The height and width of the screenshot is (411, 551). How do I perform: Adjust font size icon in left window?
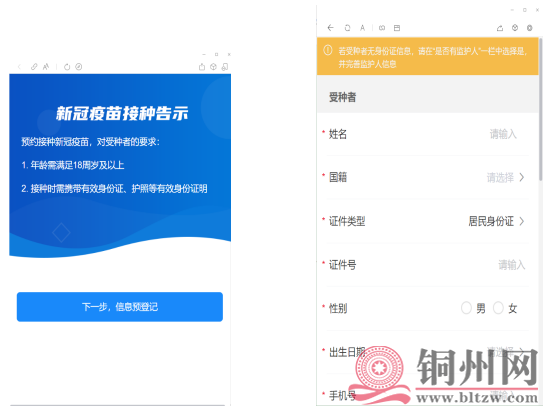pos(46,67)
